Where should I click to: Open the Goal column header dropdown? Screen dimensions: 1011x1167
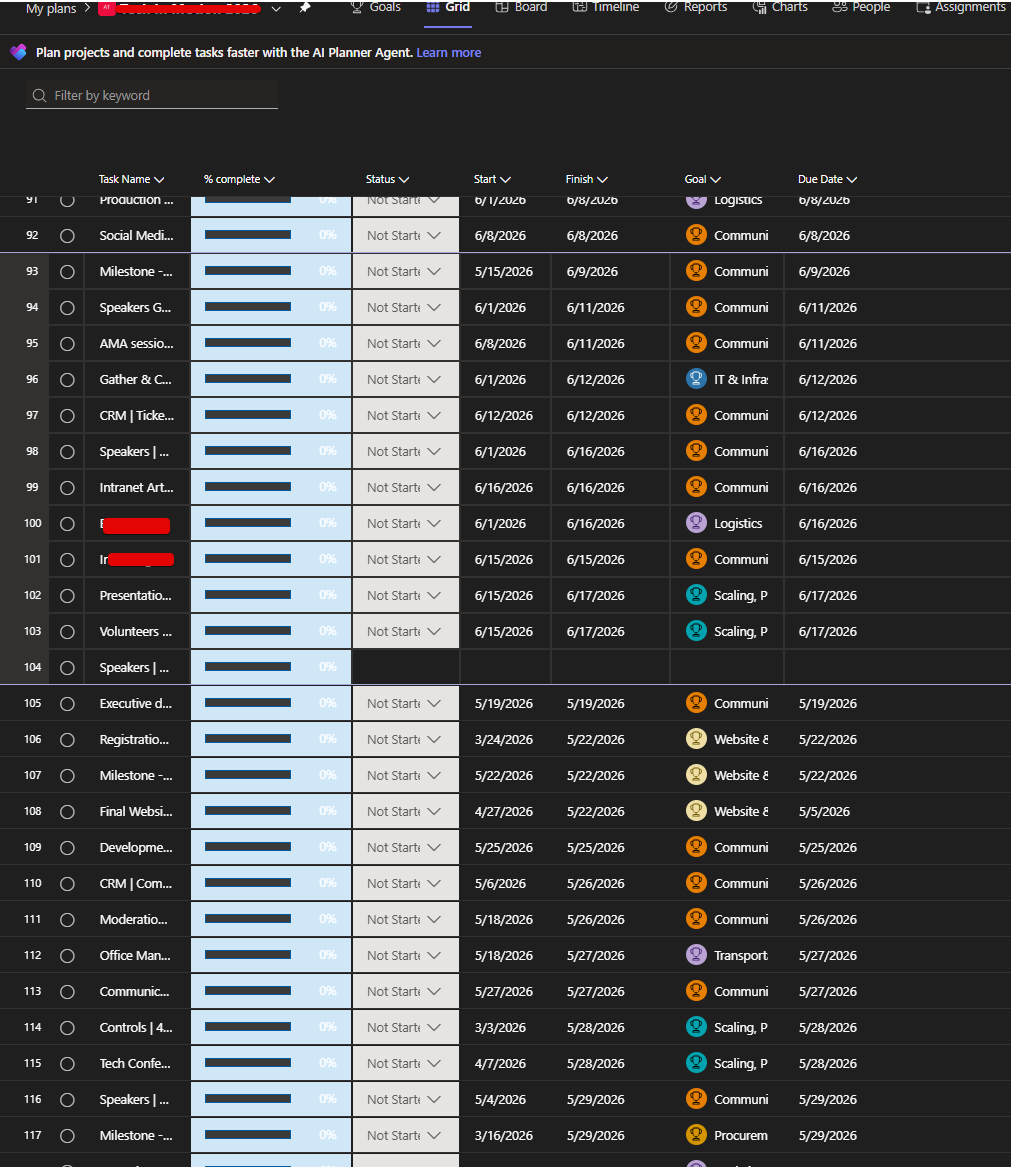pyautogui.click(x=703, y=179)
